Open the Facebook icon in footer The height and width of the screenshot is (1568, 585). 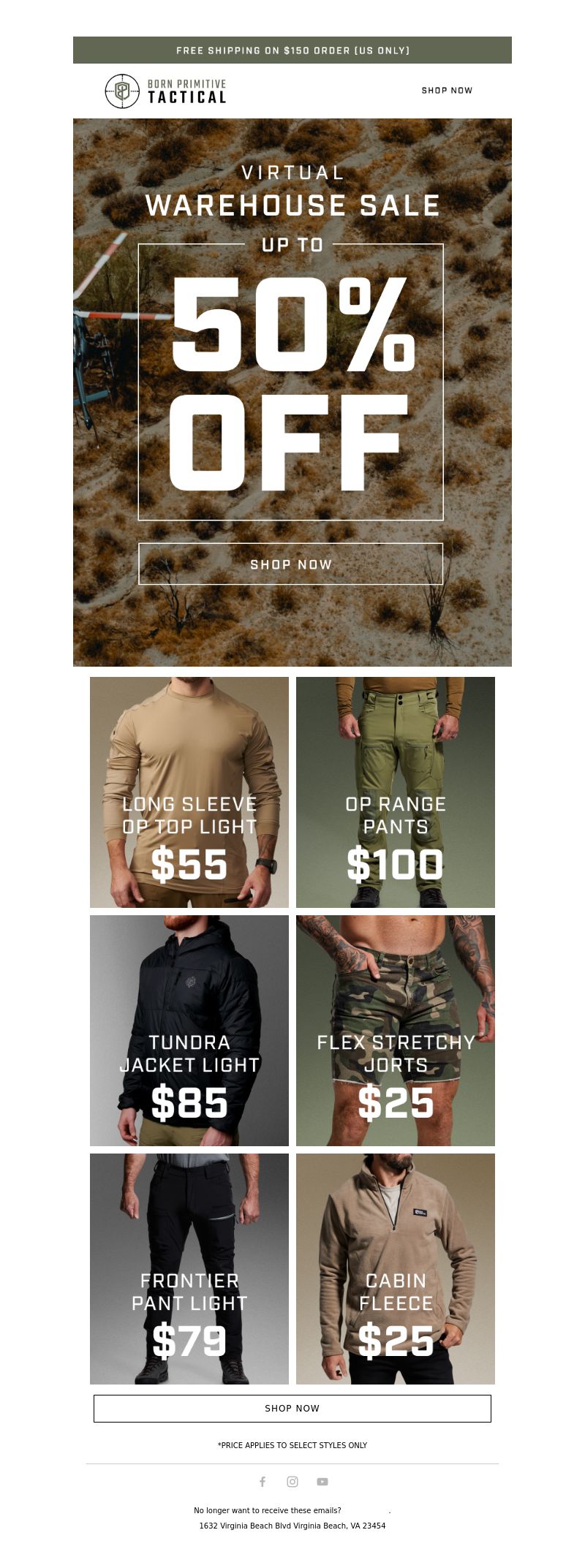point(263,1481)
